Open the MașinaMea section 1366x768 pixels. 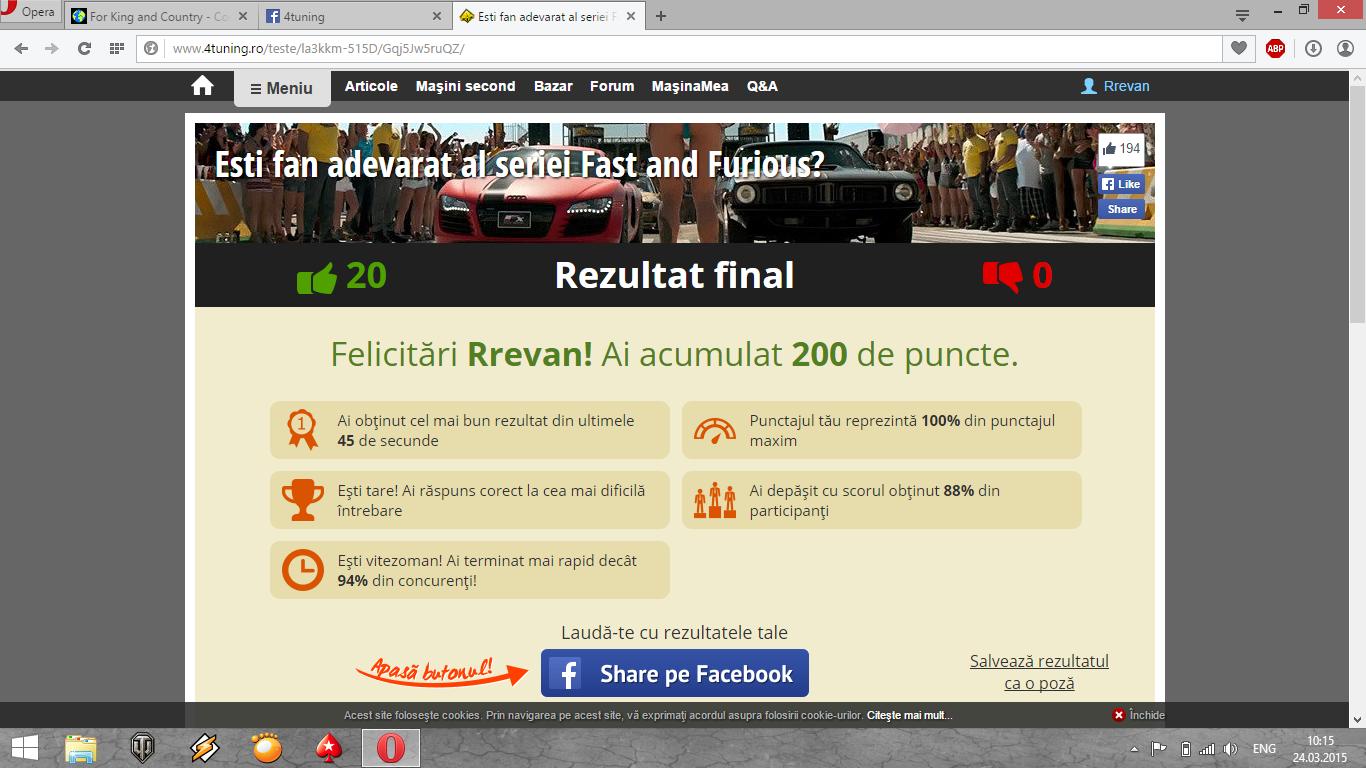690,86
